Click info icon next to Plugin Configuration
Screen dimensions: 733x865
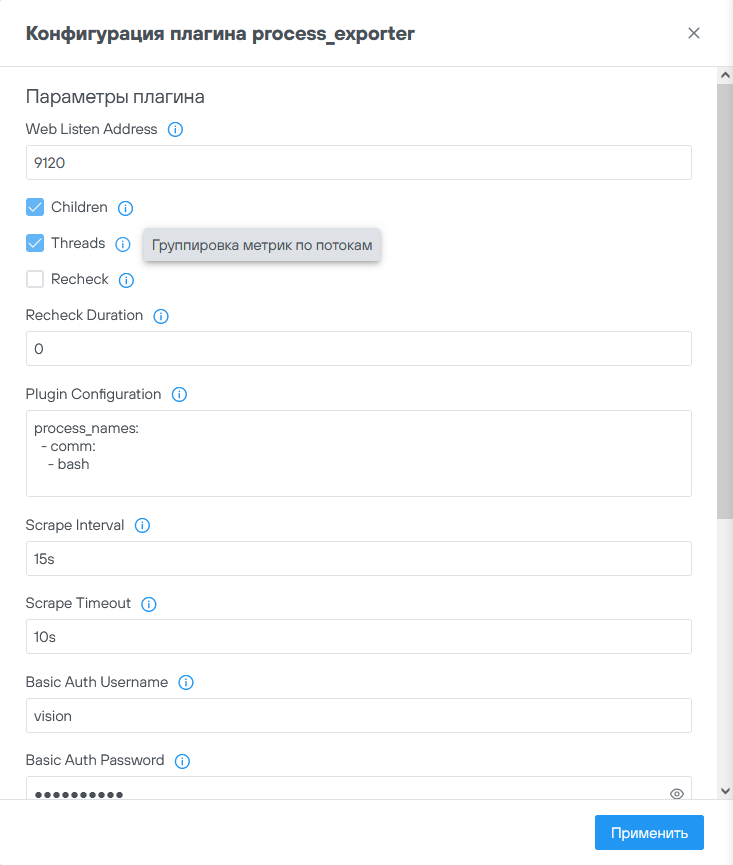(x=179, y=395)
